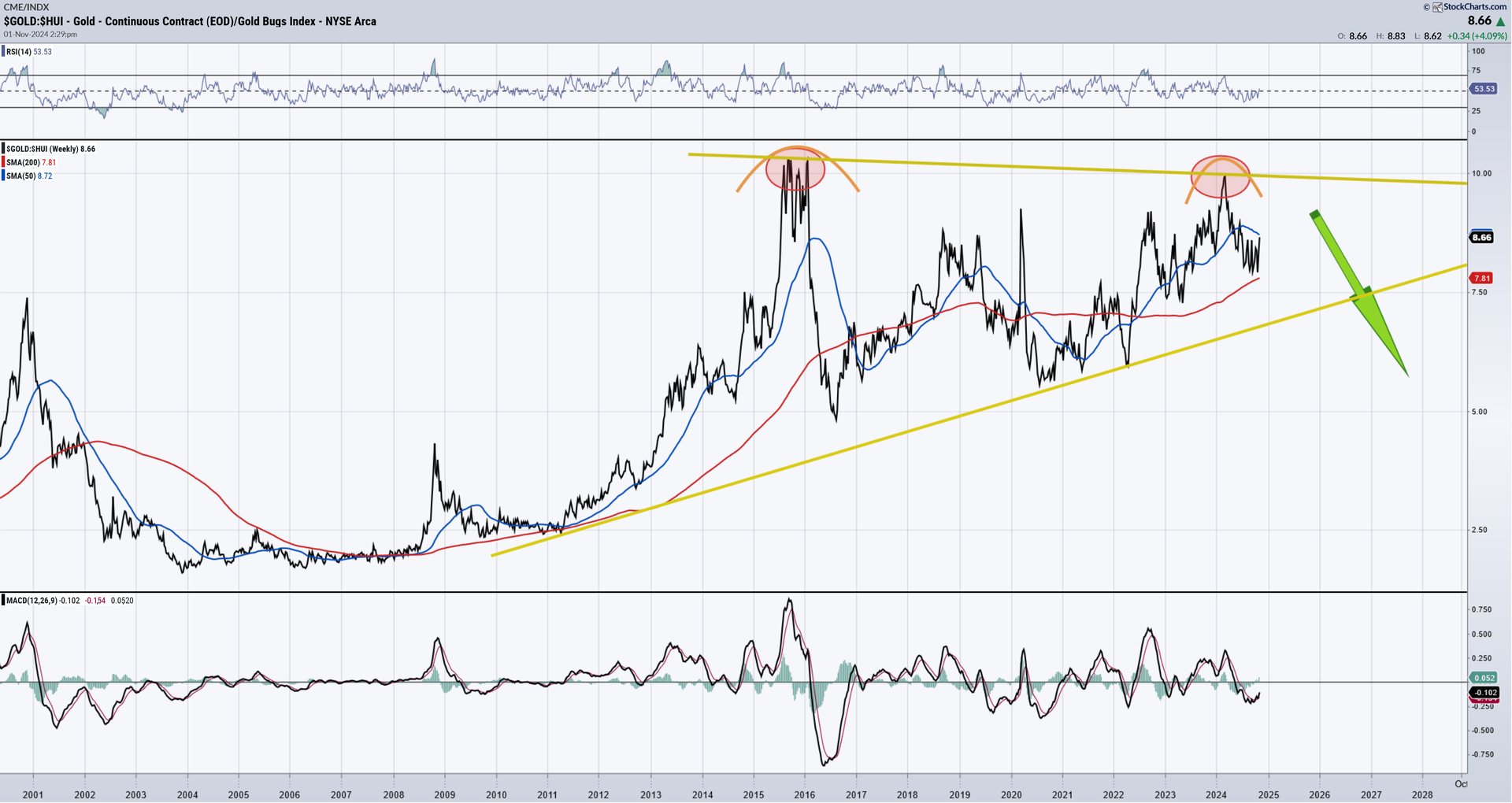Click the change value "+0.34 (+4.09%)"
The height and width of the screenshot is (803, 1512).
[1476, 36]
